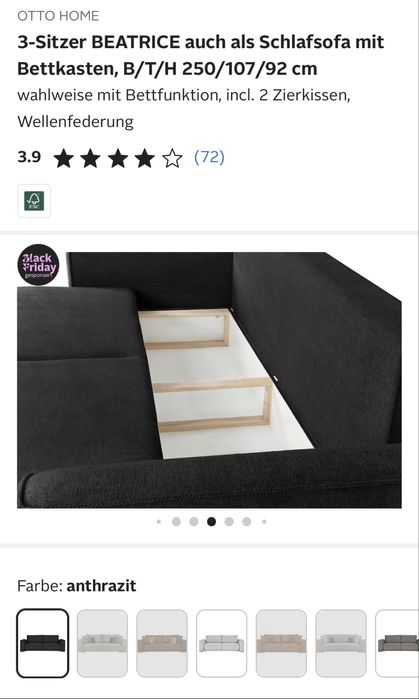The height and width of the screenshot is (699, 419).
Task: Jump to the fifth carousel image dot
Action: click(x=229, y=522)
